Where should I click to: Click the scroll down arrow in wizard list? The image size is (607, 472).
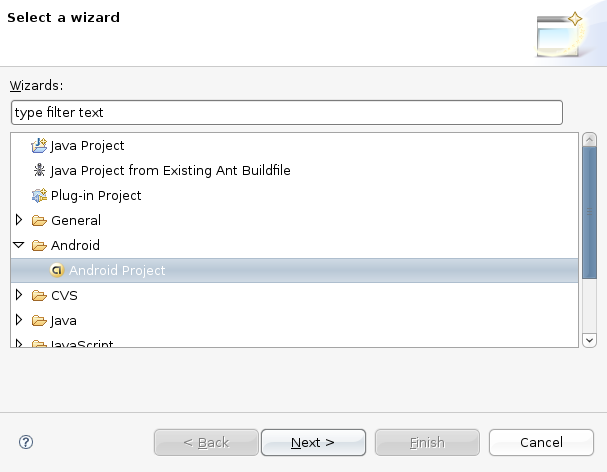point(589,340)
